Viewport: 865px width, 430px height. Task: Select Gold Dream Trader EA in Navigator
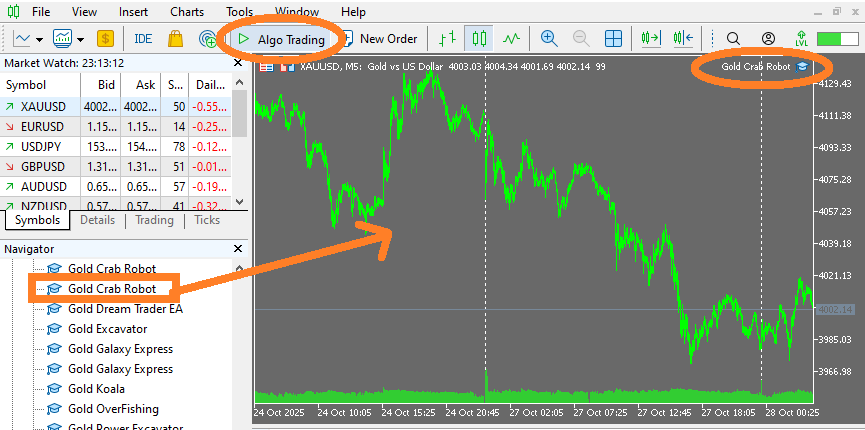tap(125, 309)
